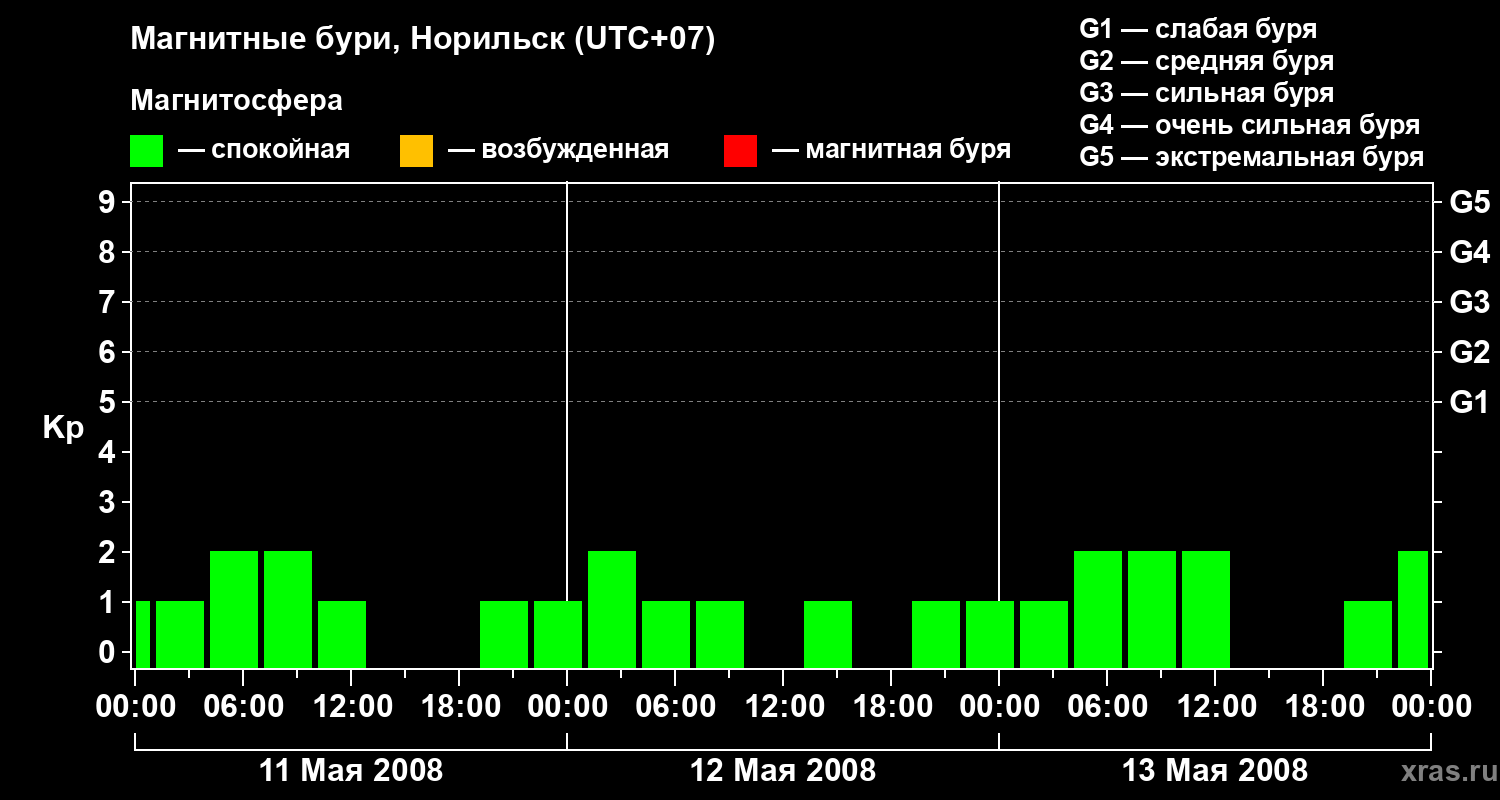Click the '— возбужденная' legend label

(x=559, y=150)
